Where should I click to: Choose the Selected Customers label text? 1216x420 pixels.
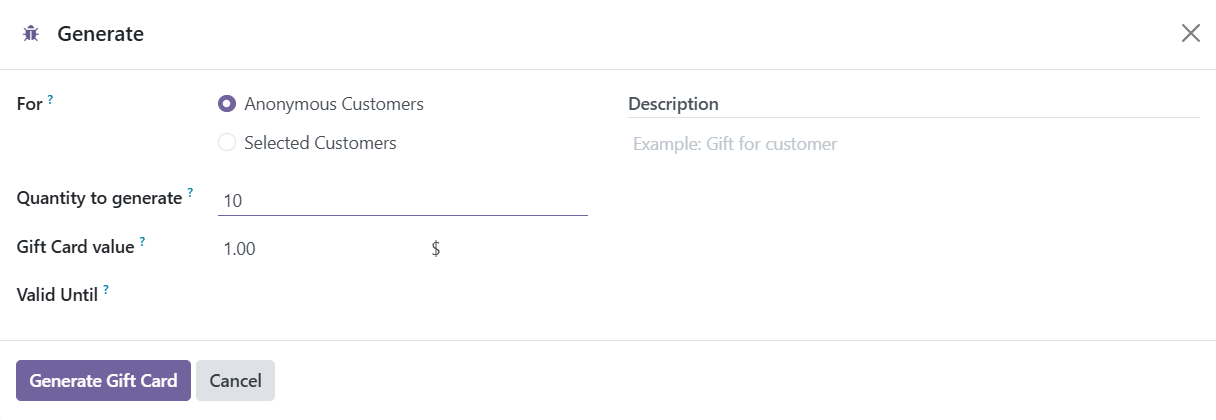(320, 143)
